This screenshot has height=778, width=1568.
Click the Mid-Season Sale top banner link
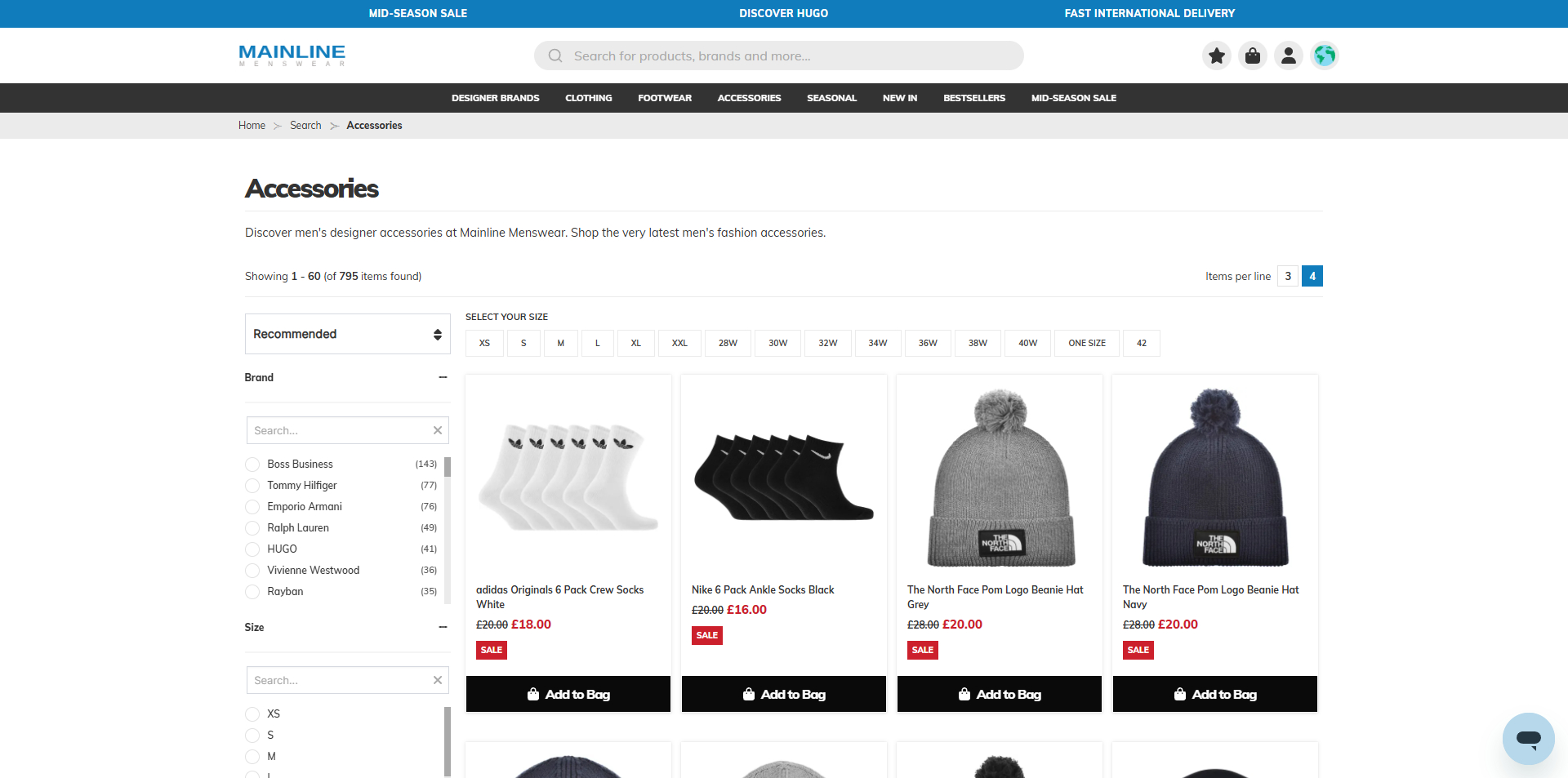[x=418, y=13]
